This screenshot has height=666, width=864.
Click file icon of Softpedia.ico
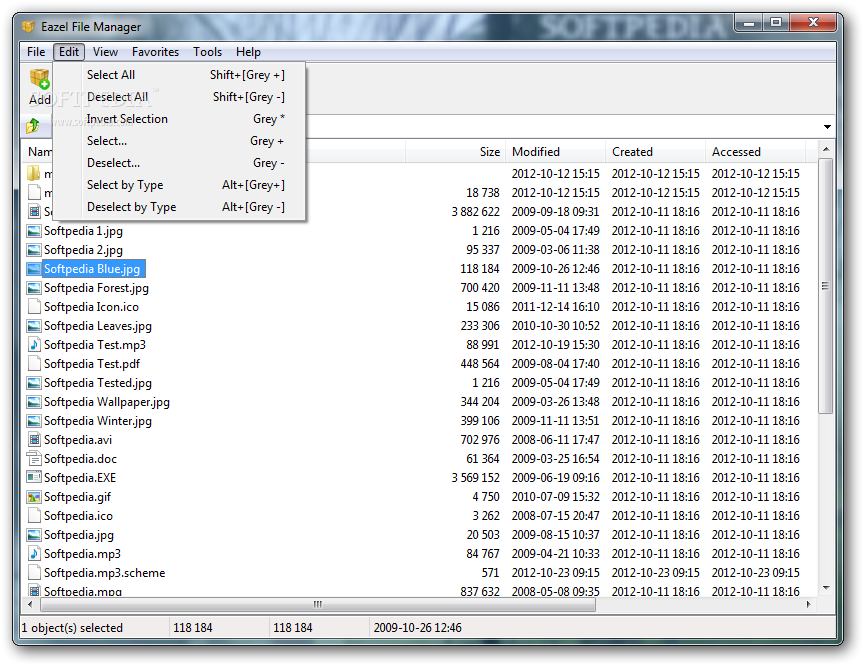click(x=34, y=516)
